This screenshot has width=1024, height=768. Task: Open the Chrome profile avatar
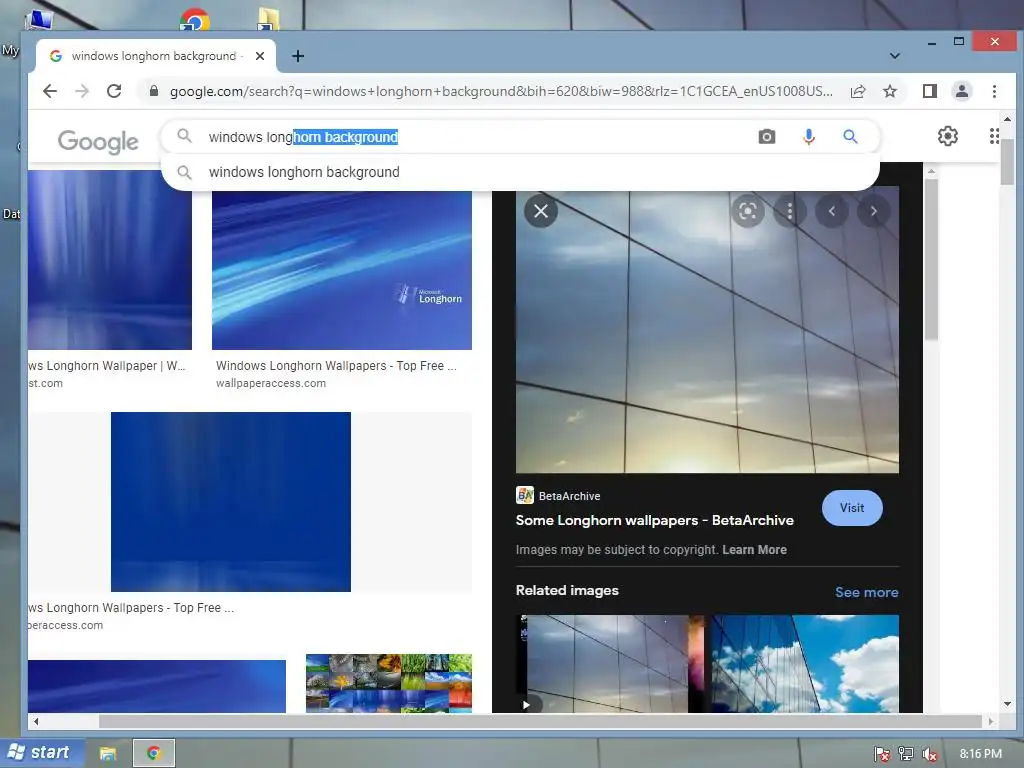click(x=962, y=91)
